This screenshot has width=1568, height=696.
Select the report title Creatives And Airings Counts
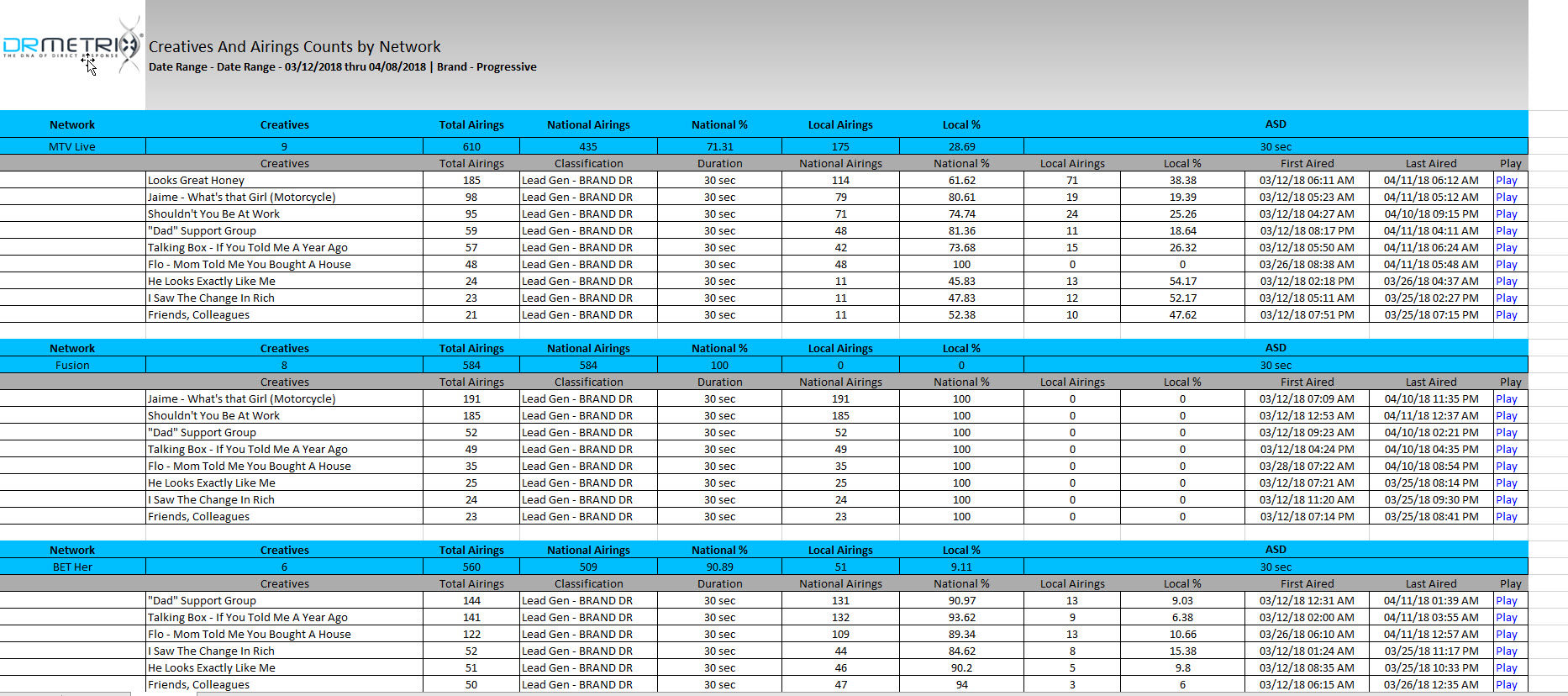[294, 47]
